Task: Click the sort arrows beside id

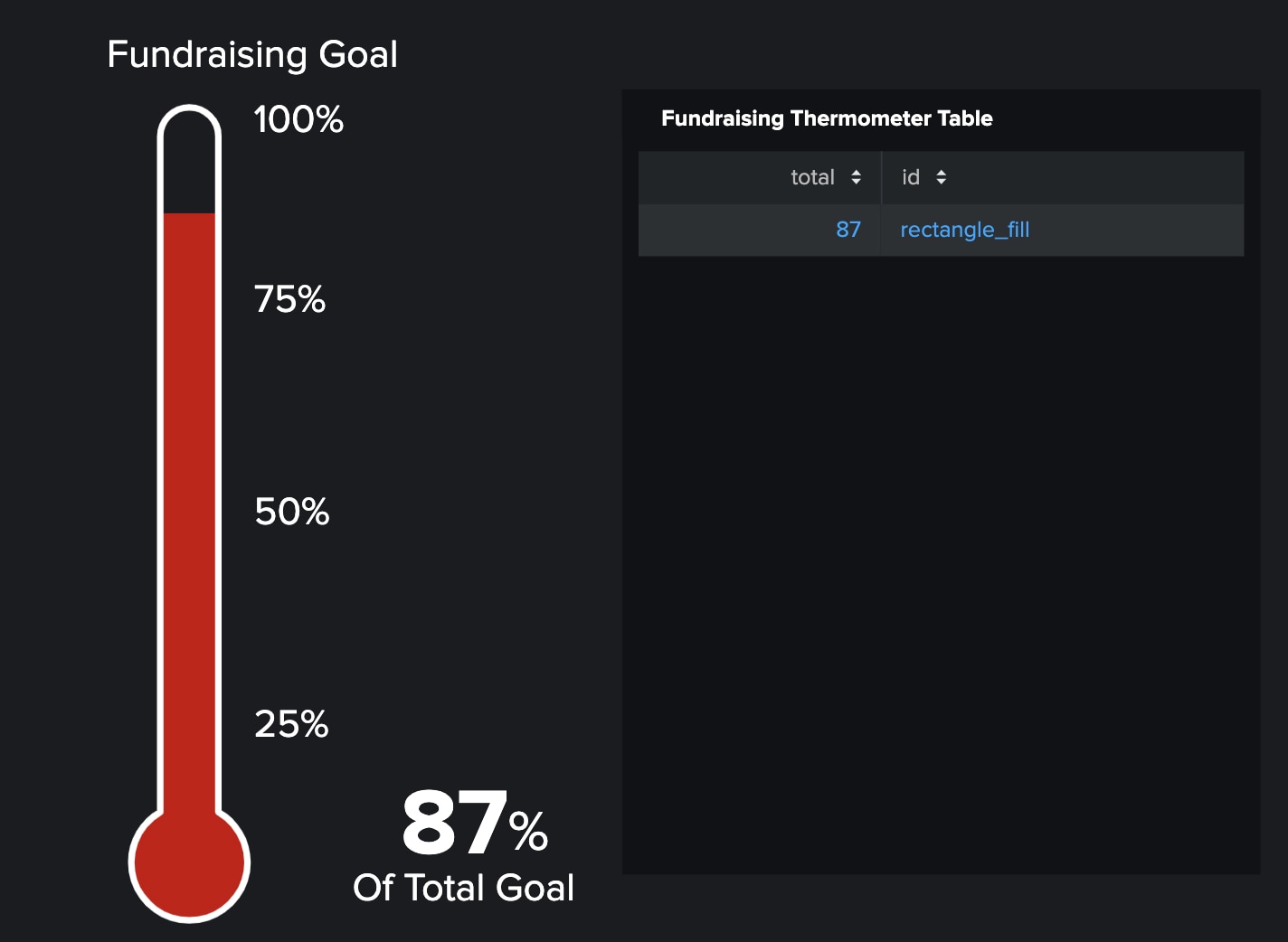Action: (x=942, y=177)
